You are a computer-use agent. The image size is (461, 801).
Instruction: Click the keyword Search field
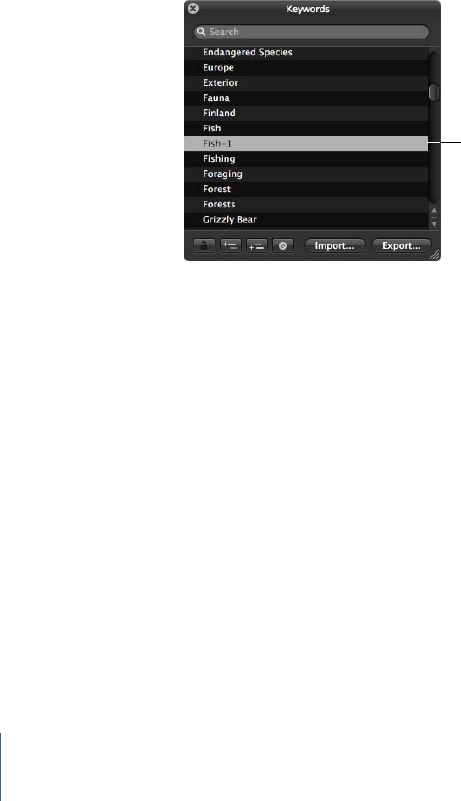(311, 32)
